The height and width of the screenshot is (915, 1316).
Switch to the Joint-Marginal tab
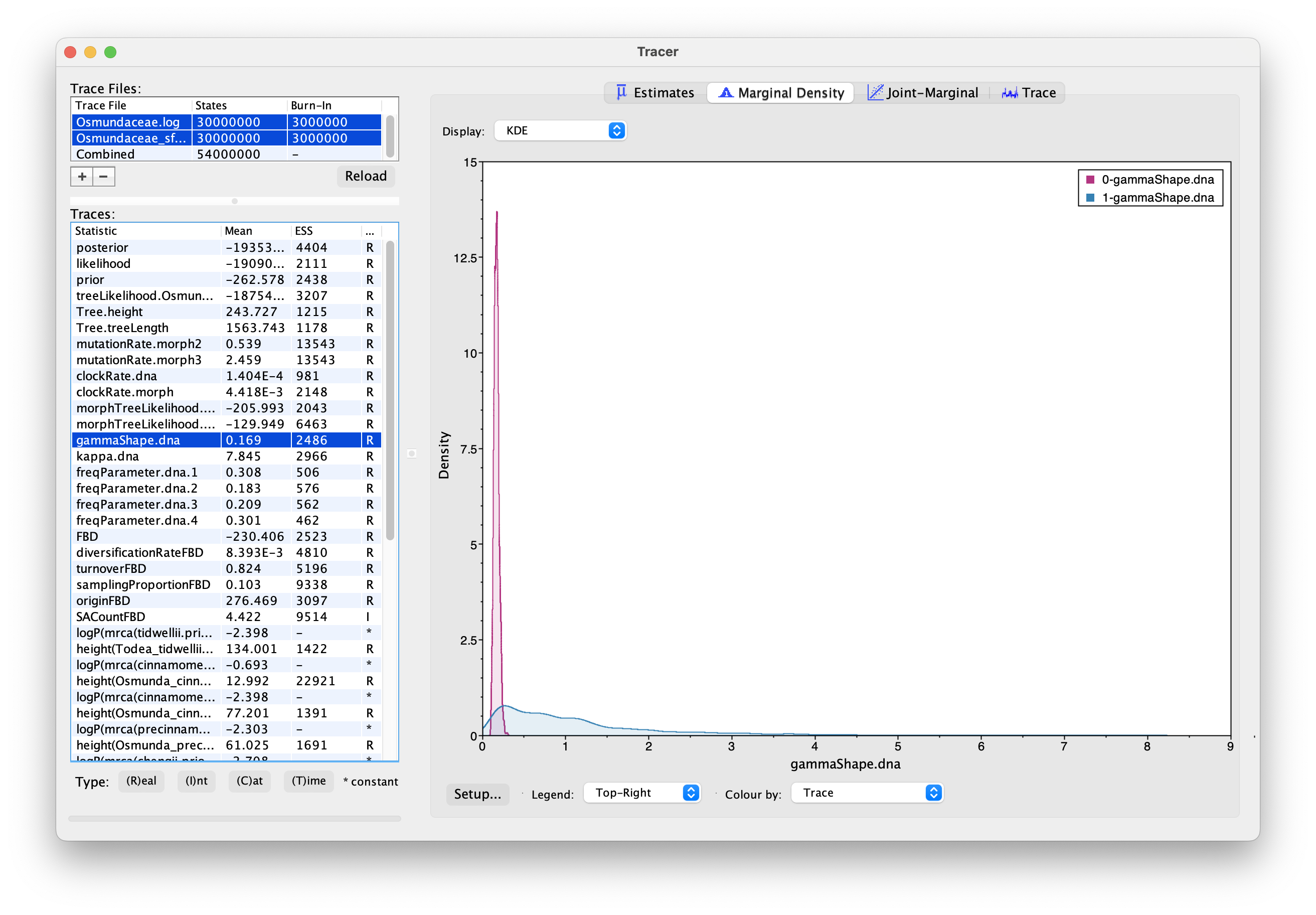tap(923, 93)
